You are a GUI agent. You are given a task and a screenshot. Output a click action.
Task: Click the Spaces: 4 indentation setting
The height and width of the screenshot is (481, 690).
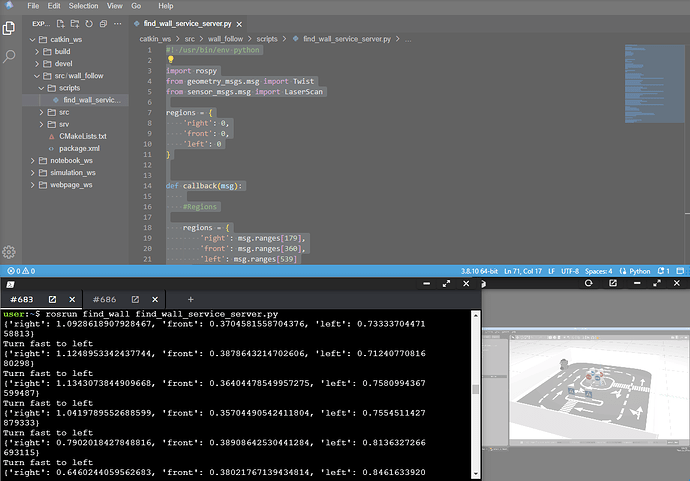point(598,271)
